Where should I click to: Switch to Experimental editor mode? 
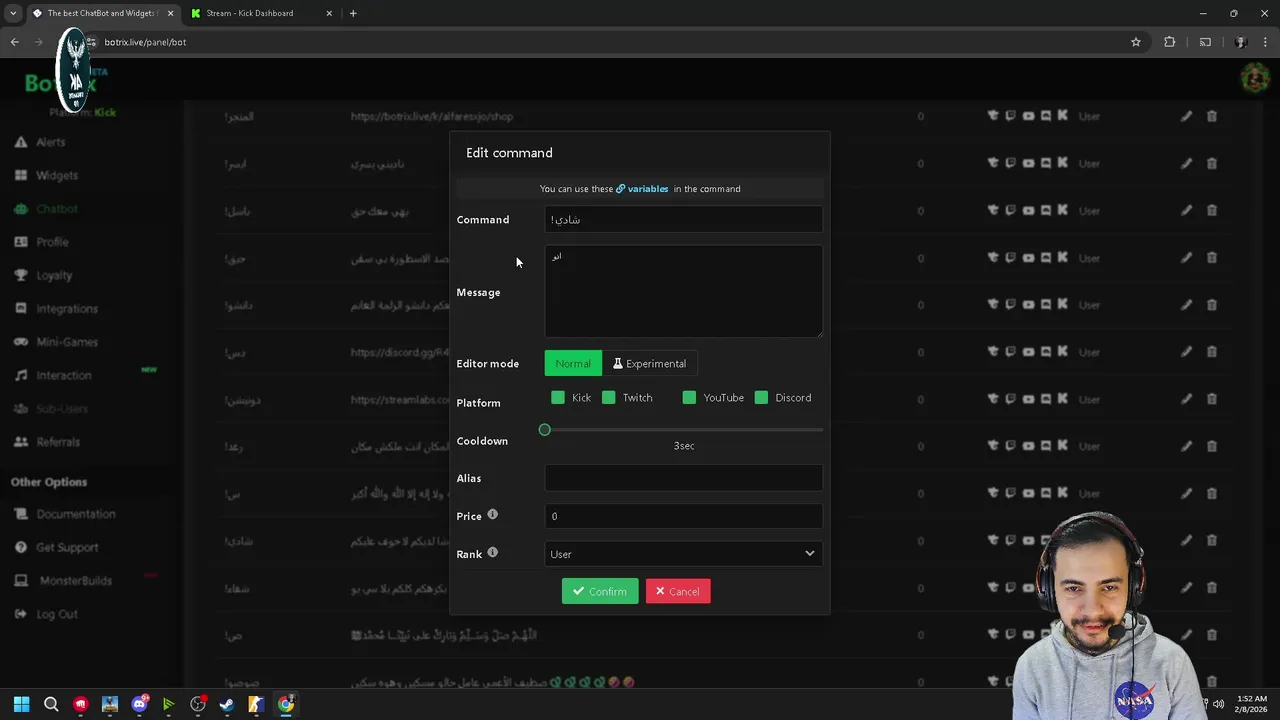(x=650, y=363)
